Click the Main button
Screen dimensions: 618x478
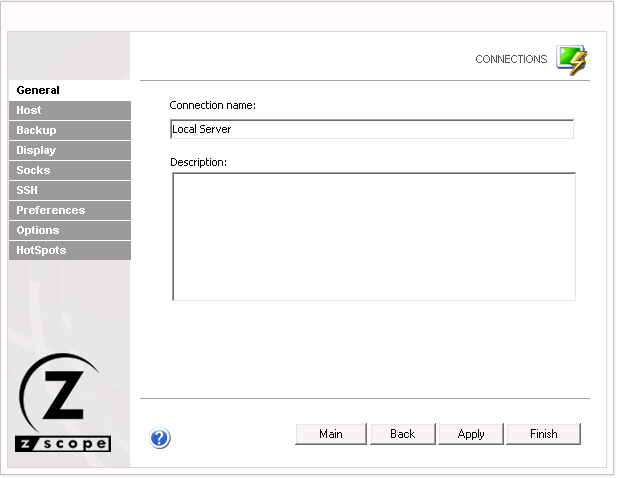pos(331,434)
